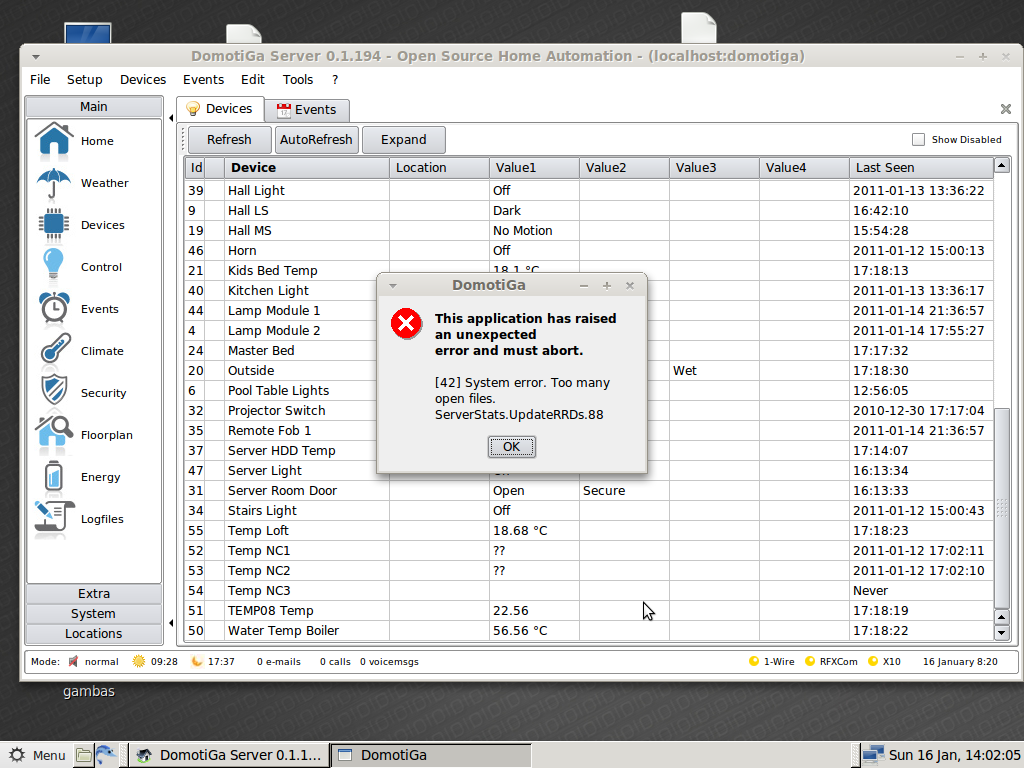1024x768 pixels.
Task: Select DomotiGa Server taskbar entry
Action: [x=229, y=755]
